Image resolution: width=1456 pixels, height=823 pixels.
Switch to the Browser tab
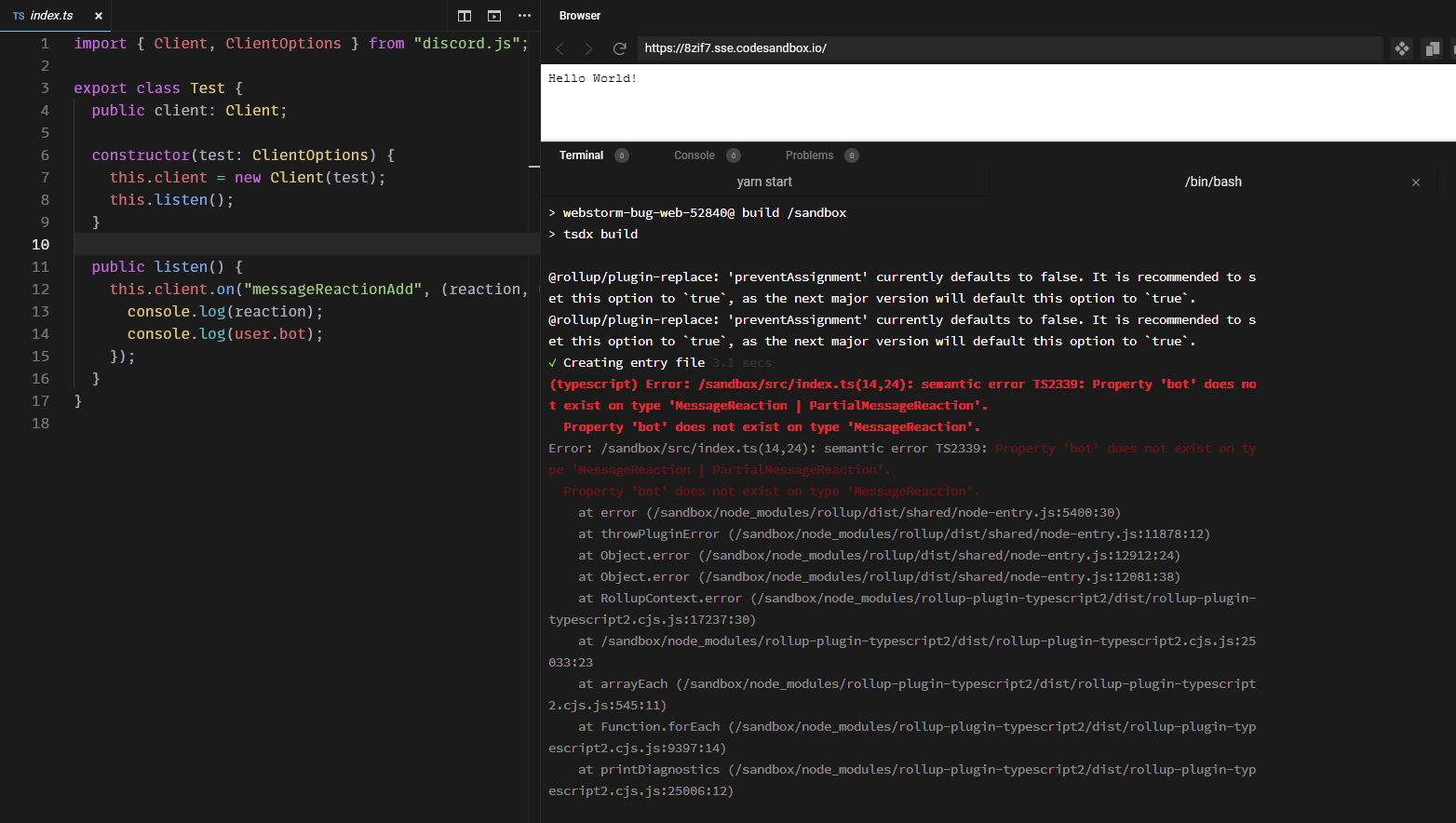(x=580, y=16)
